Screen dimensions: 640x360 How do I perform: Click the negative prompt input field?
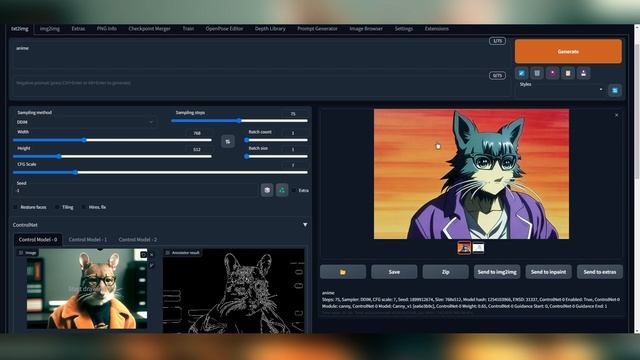click(260, 85)
